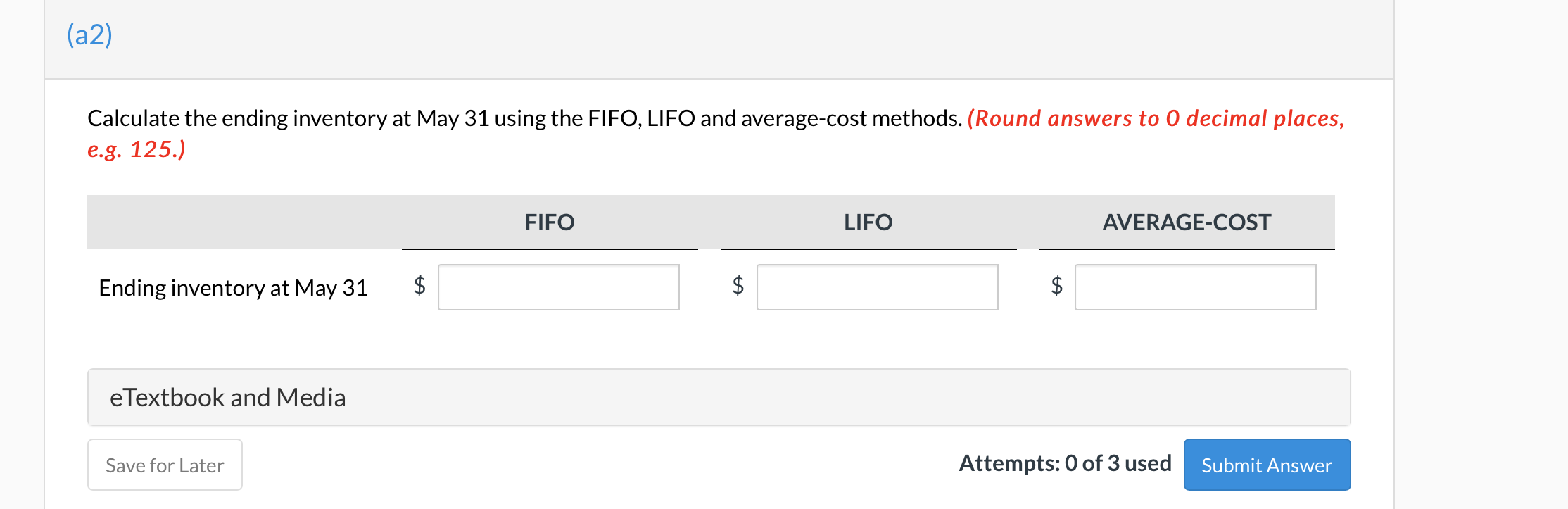Image resolution: width=1568 pixels, height=509 pixels.
Task: Click the dollar sign beside the AVERAGE-COST field
Action: tap(1056, 286)
